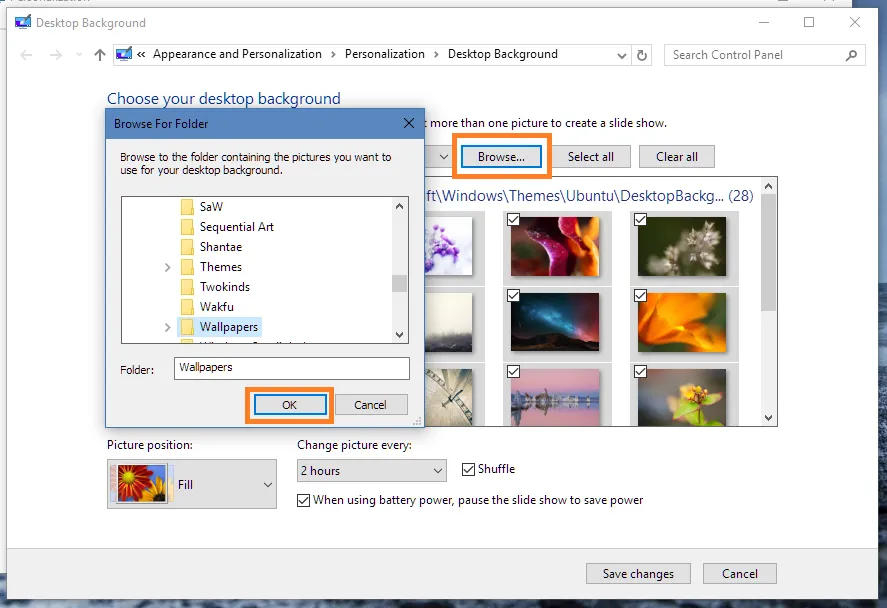Image resolution: width=887 pixels, height=608 pixels.
Task: Select the white blossoms wallpaper thumbnail
Action: coord(682,247)
